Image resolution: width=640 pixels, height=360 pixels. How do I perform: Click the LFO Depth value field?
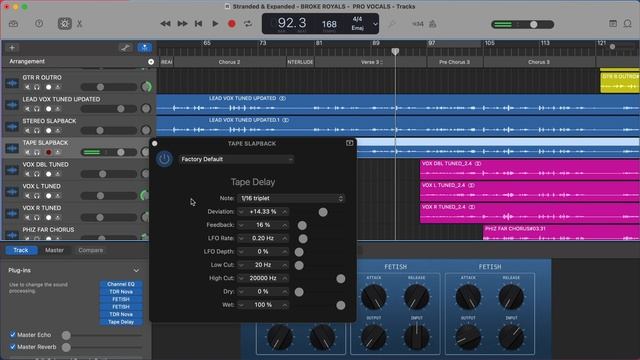(x=263, y=252)
